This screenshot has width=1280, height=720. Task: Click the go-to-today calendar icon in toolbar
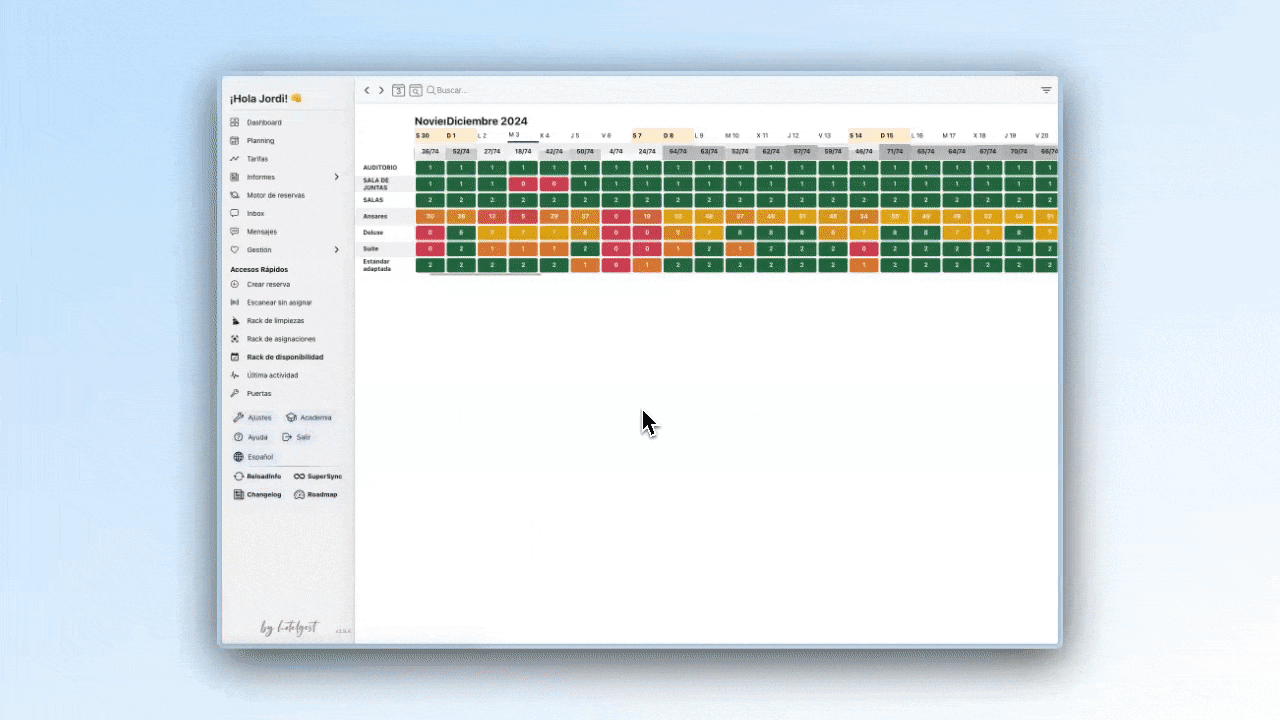(398, 90)
